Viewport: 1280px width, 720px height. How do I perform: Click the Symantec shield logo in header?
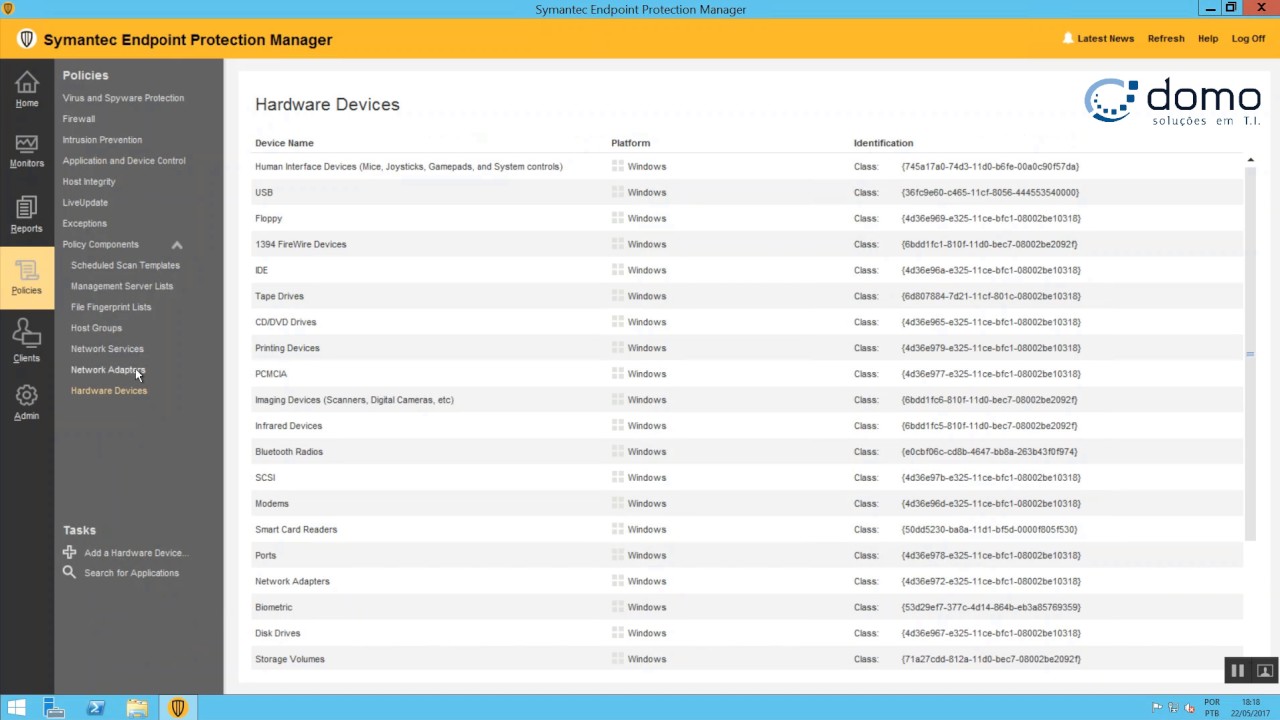[x=27, y=40]
